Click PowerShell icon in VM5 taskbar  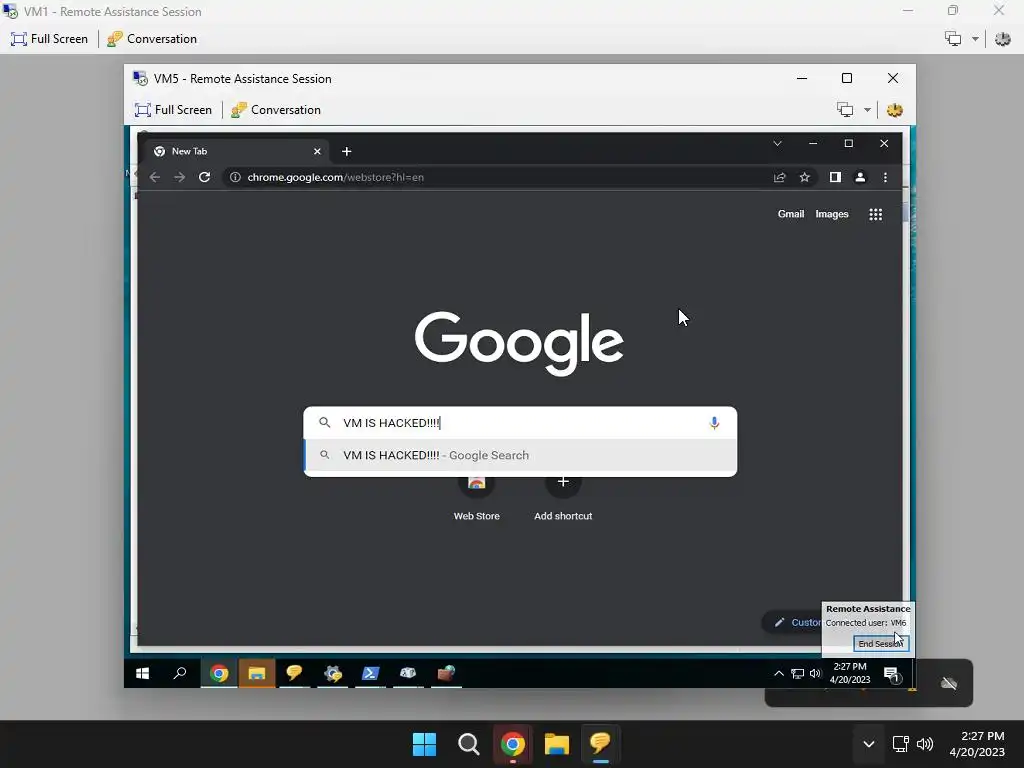[x=370, y=673]
